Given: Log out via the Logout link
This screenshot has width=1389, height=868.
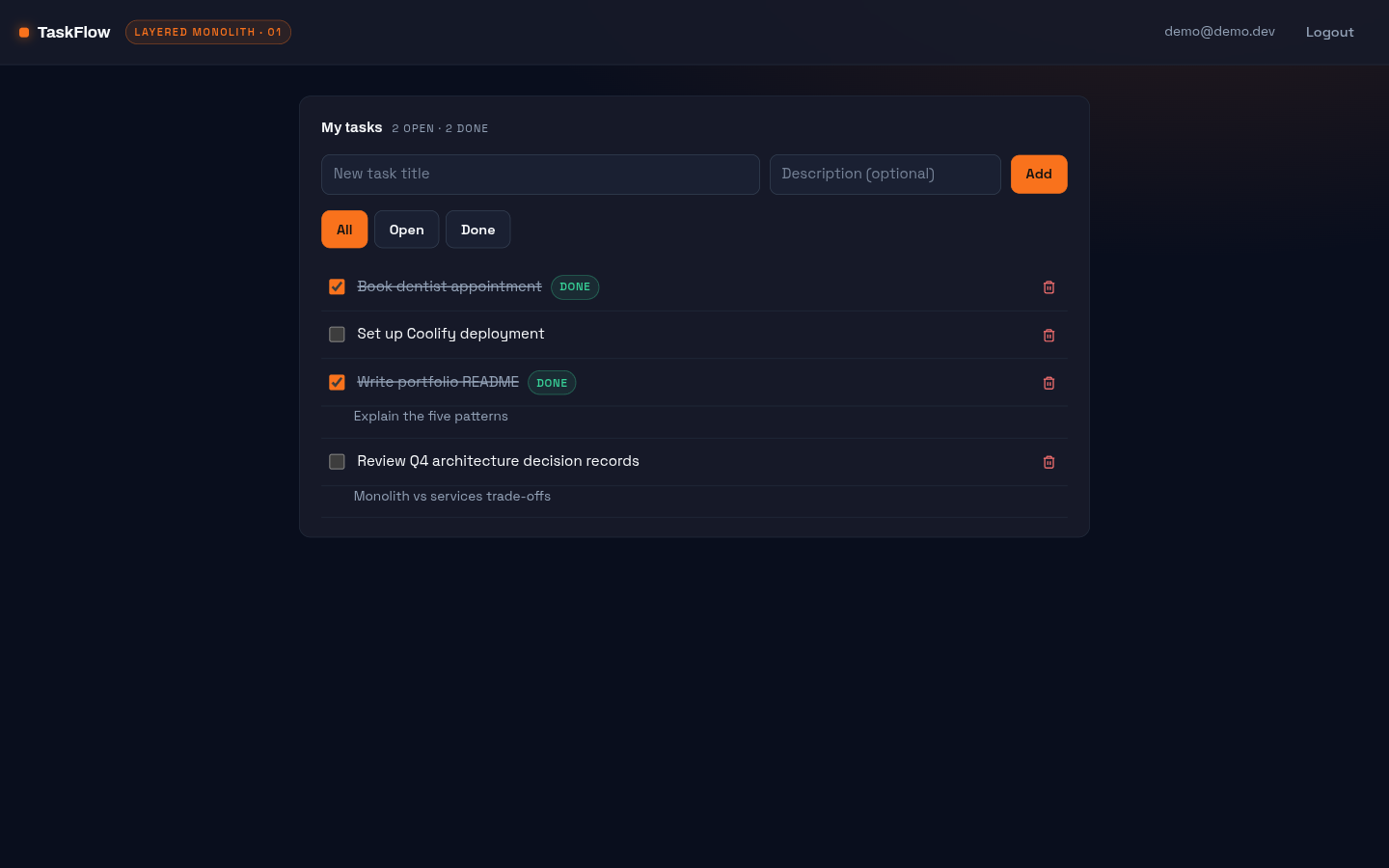Looking at the screenshot, I should click(1329, 32).
